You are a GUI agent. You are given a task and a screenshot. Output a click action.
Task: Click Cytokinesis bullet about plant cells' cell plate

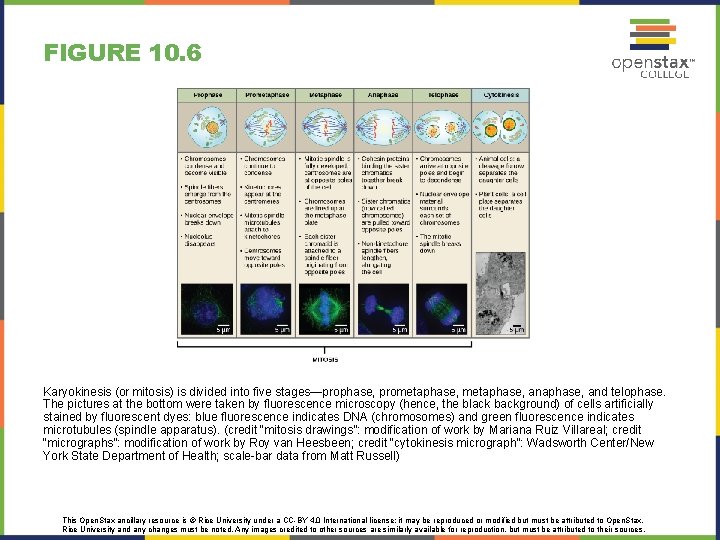coord(501,205)
